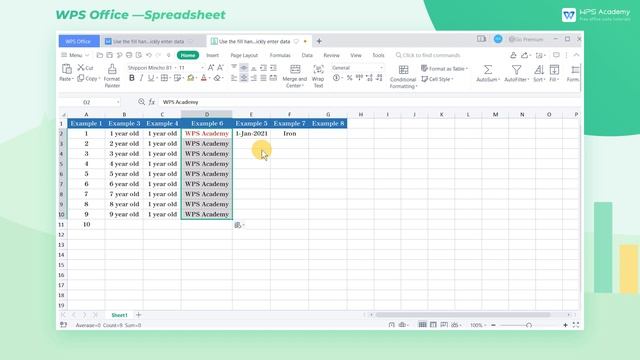
Task: Open the Menu hamburger button
Action: [75, 55]
